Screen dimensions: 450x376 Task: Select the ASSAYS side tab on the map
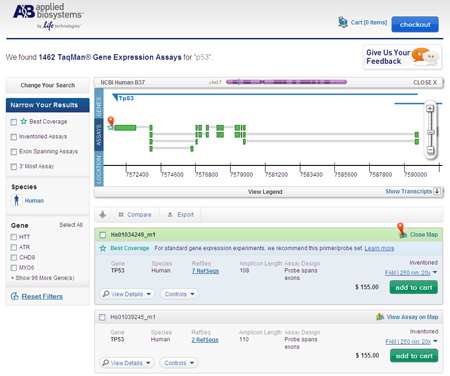99,135
